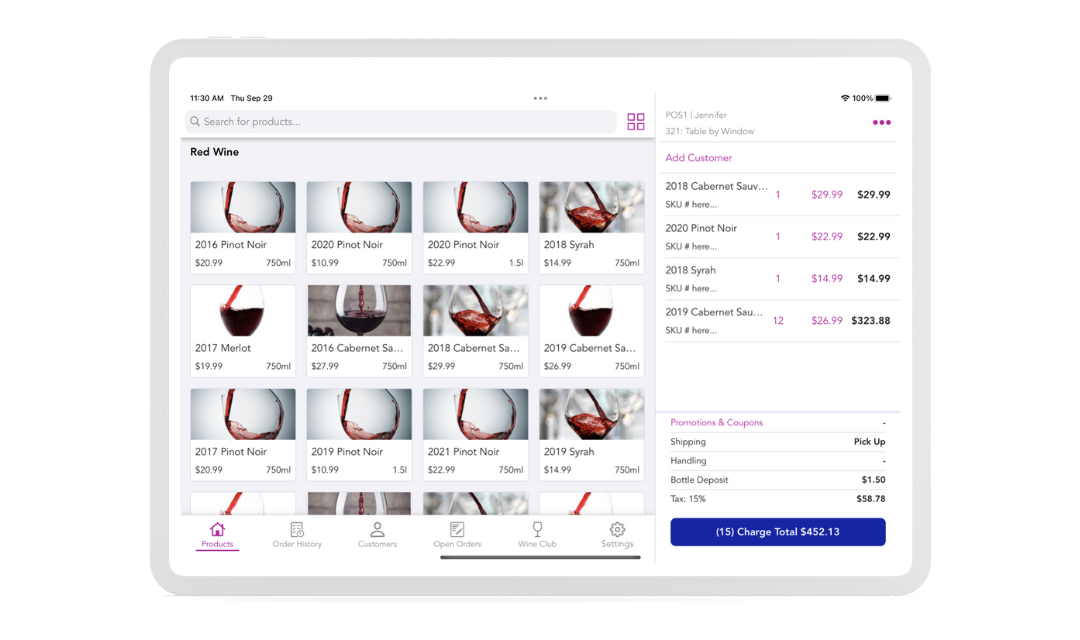
Task: Select 2018 Syrah product card
Action: tap(591, 227)
